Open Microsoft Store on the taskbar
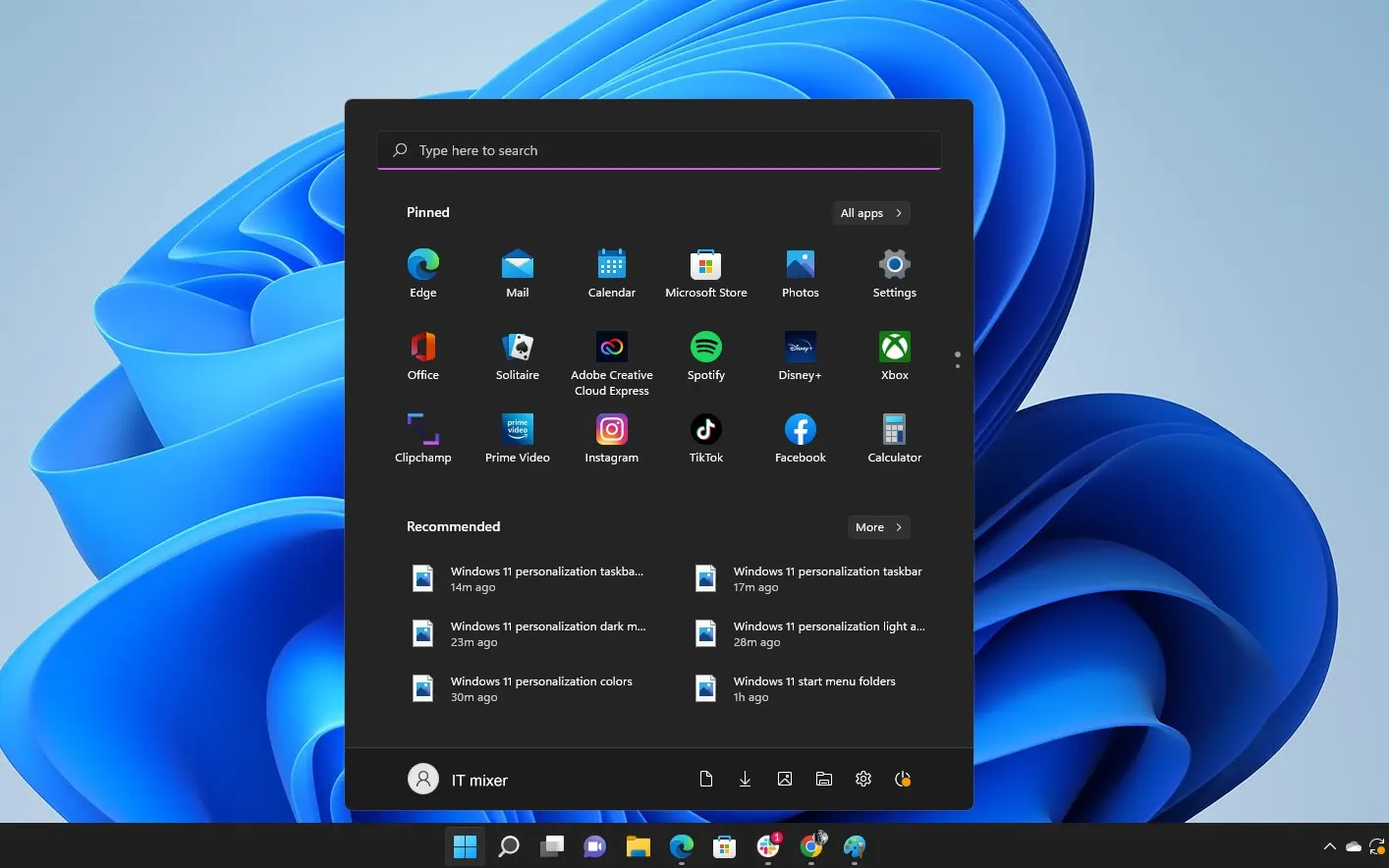Image resolution: width=1389 pixels, height=868 pixels. pos(724,845)
